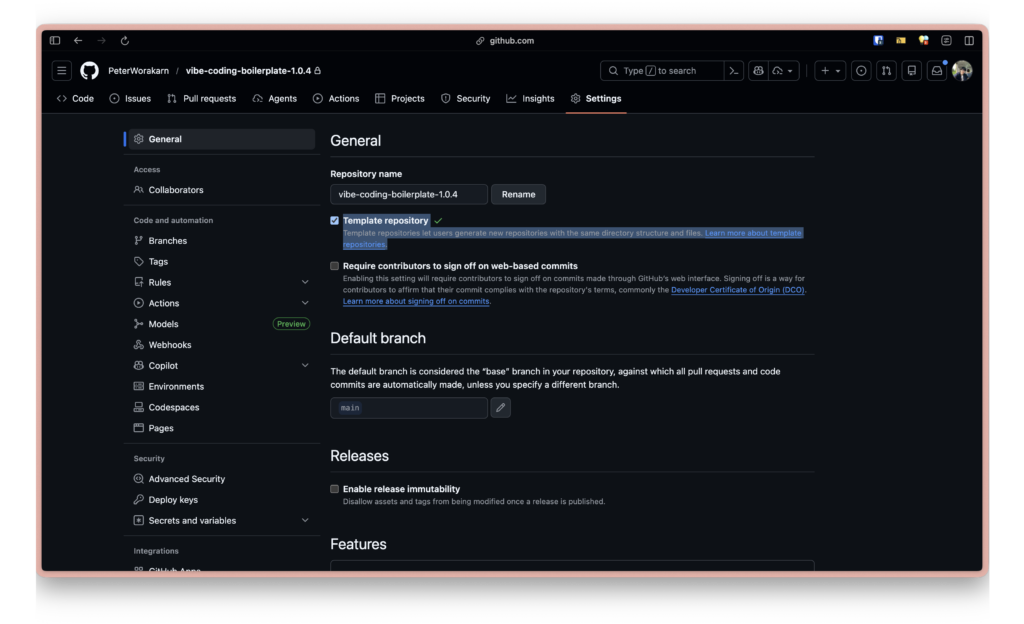Enable release immutability
The width and height of the screenshot is (1024, 624).
coord(335,488)
